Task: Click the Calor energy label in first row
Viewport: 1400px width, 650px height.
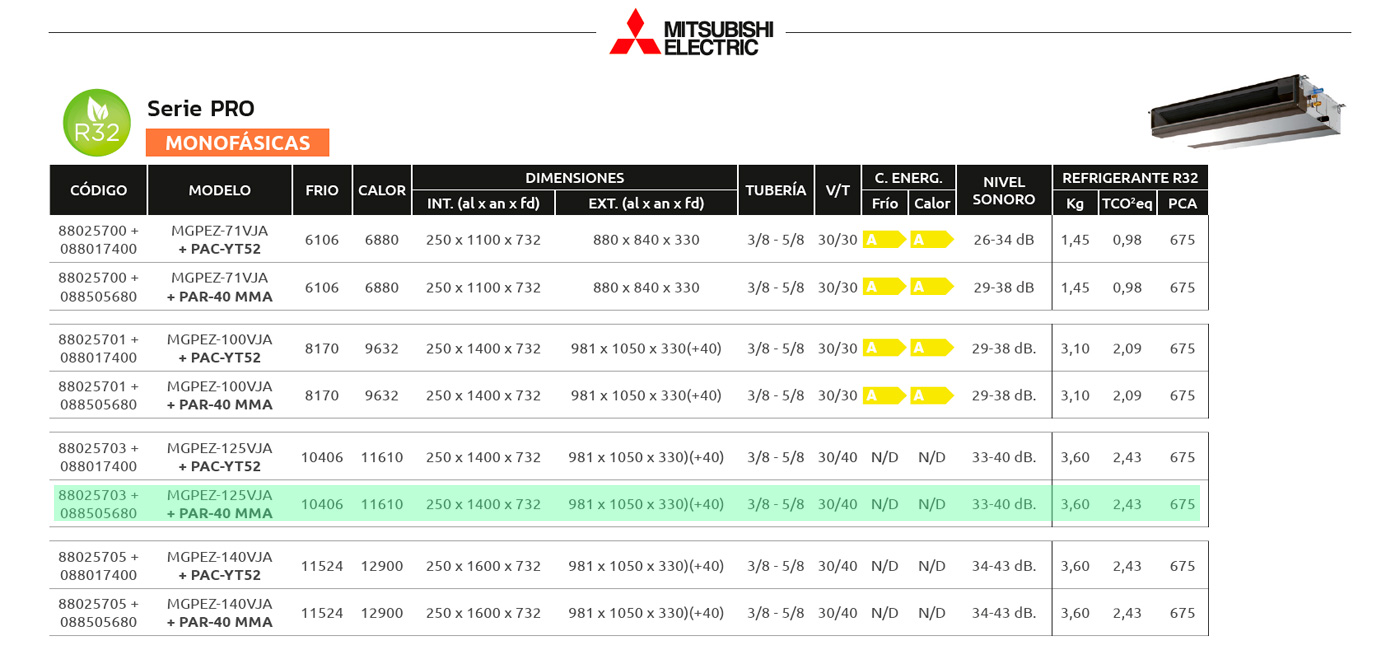Action: tap(931, 240)
